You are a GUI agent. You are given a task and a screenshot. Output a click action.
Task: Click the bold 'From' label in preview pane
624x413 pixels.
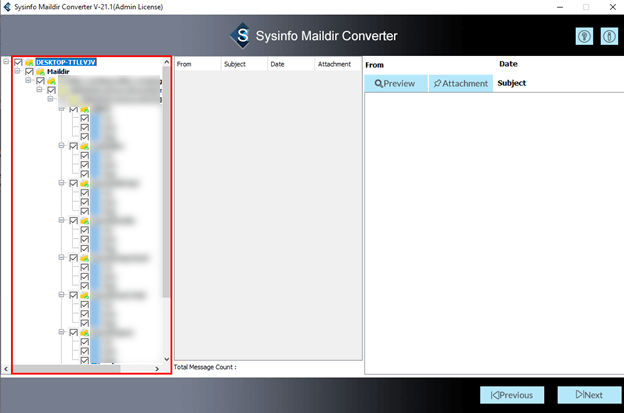(x=374, y=65)
